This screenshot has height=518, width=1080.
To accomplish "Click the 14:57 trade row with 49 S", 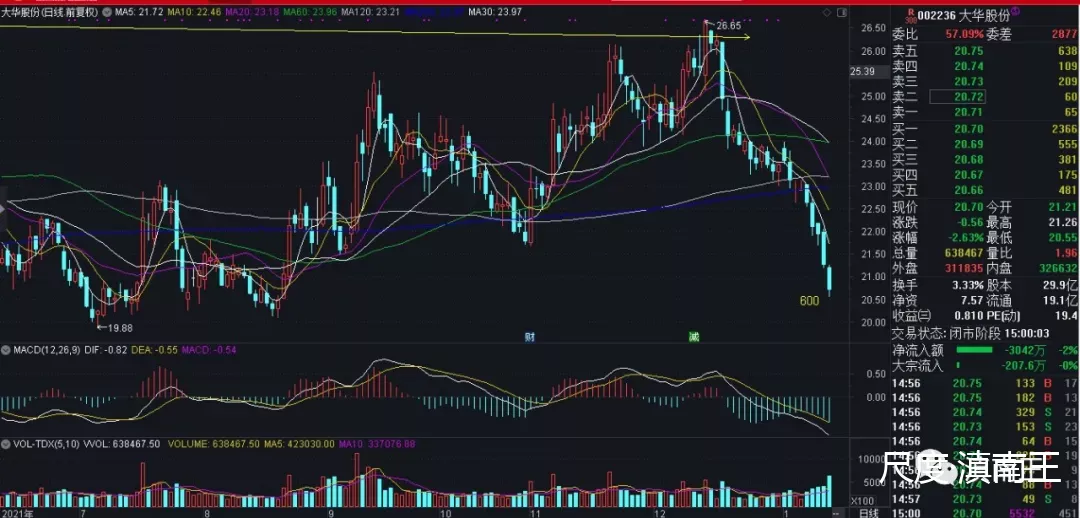I will click(x=985, y=499).
